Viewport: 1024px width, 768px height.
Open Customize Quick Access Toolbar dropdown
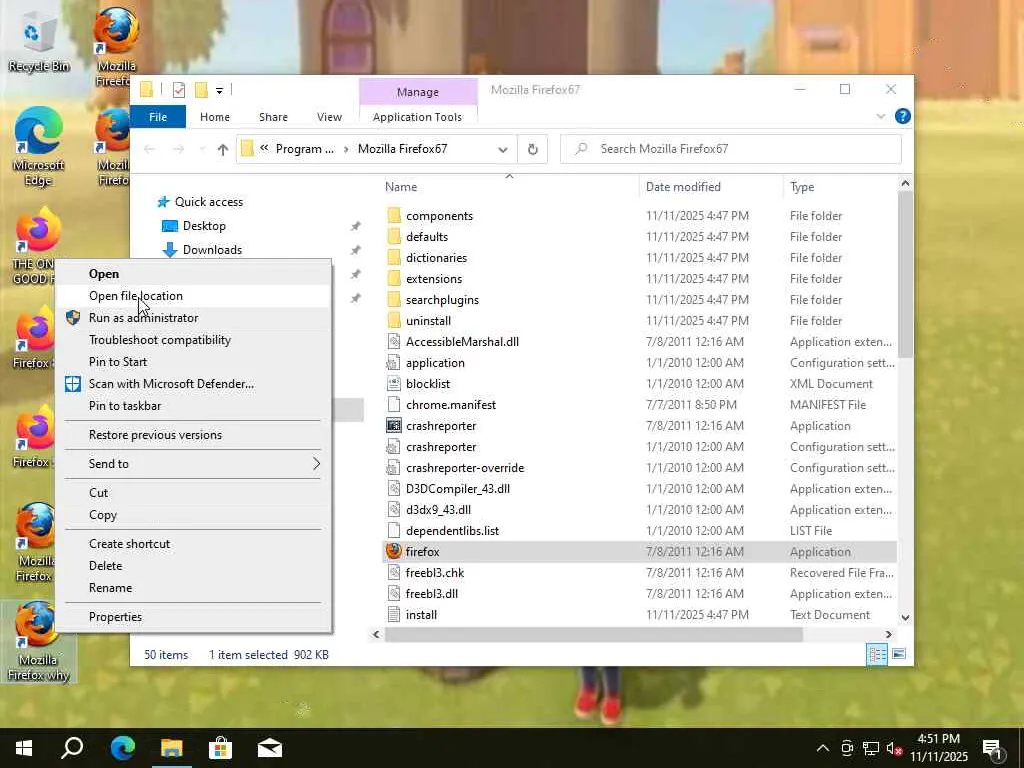[219, 91]
